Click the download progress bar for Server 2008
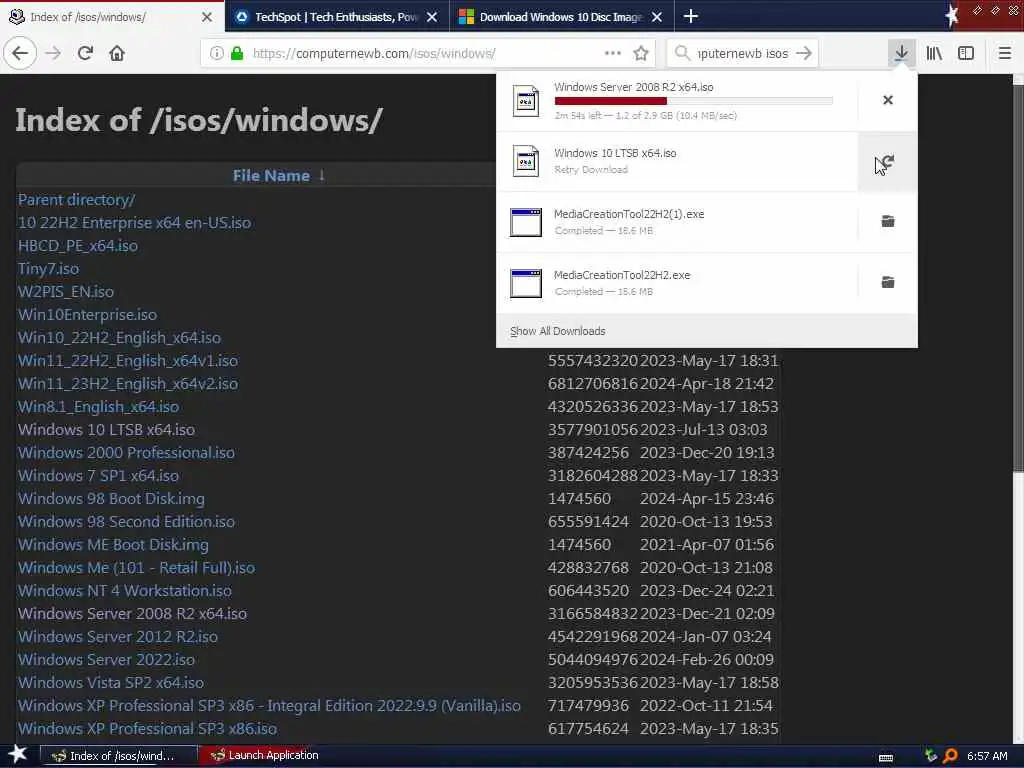Screen dimensions: 1024x768 (694, 101)
